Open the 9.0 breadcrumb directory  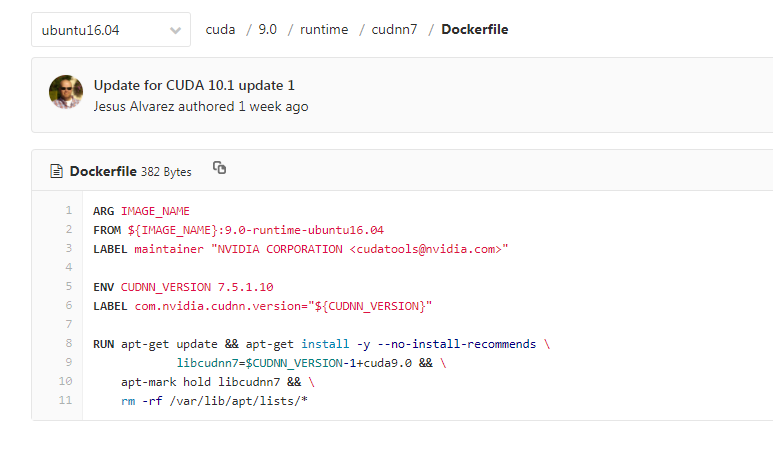click(x=268, y=30)
